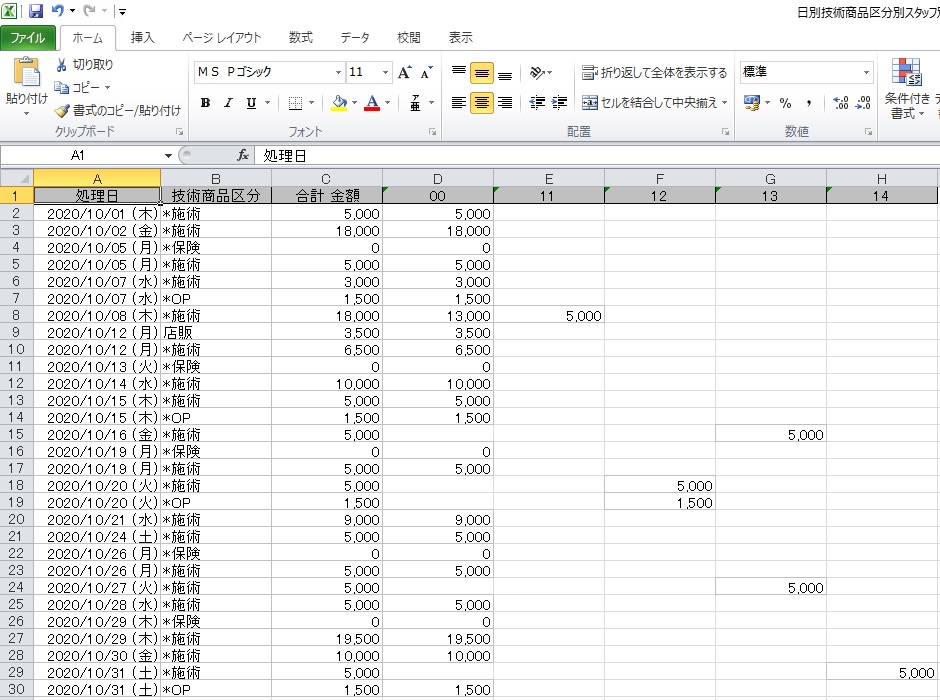
Task: Open the 数値 group dialog launcher
Action: coord(869,132)
